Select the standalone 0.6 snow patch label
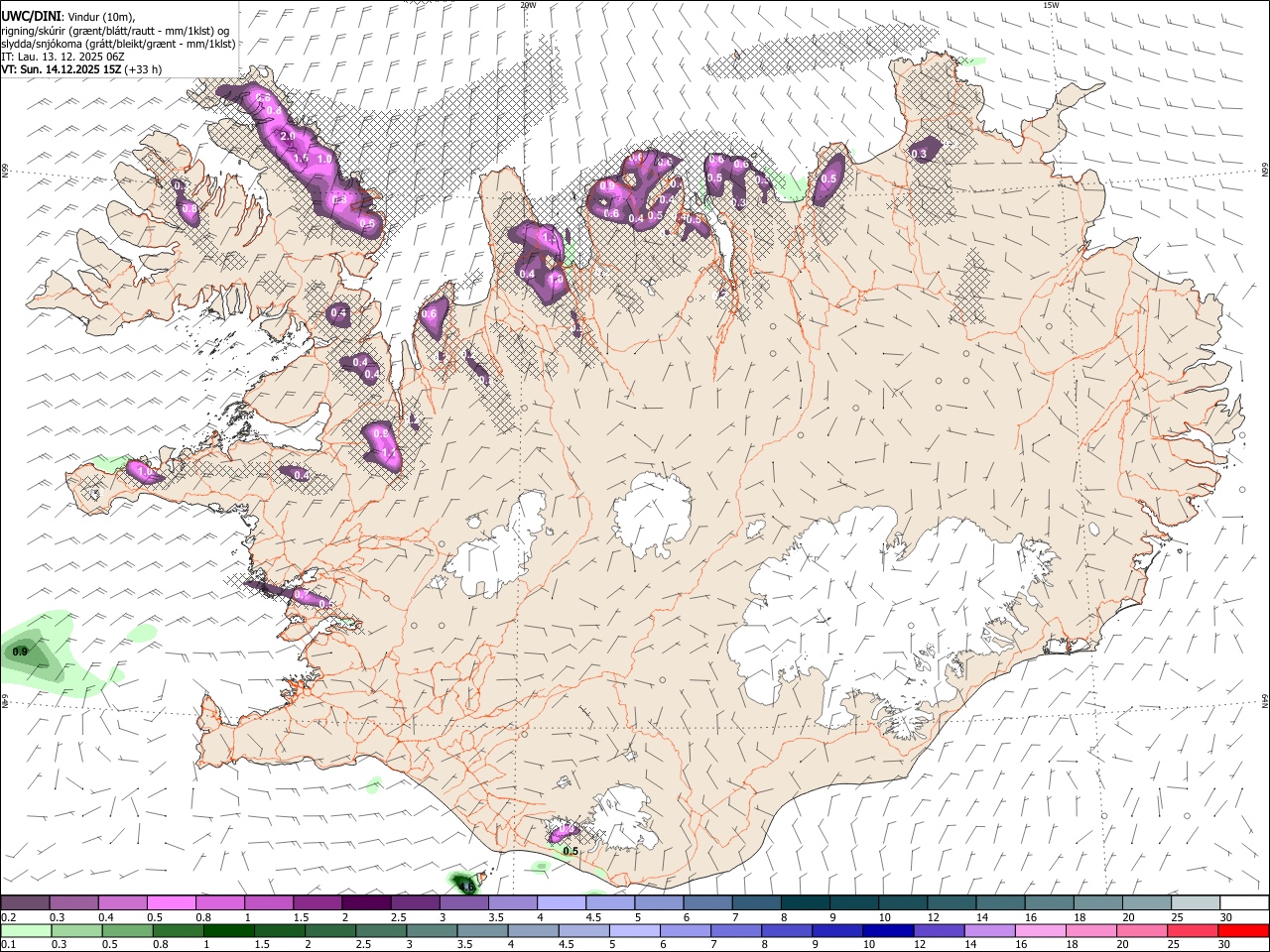This screenshot has height=952, width=1270. [429, 314]
